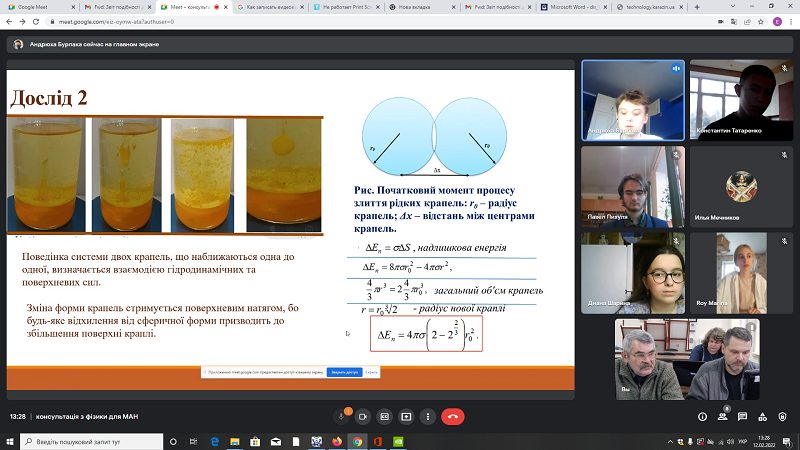Click the hide link in the sharing notification
800x450 pixels.
click(x=371, y=372)
